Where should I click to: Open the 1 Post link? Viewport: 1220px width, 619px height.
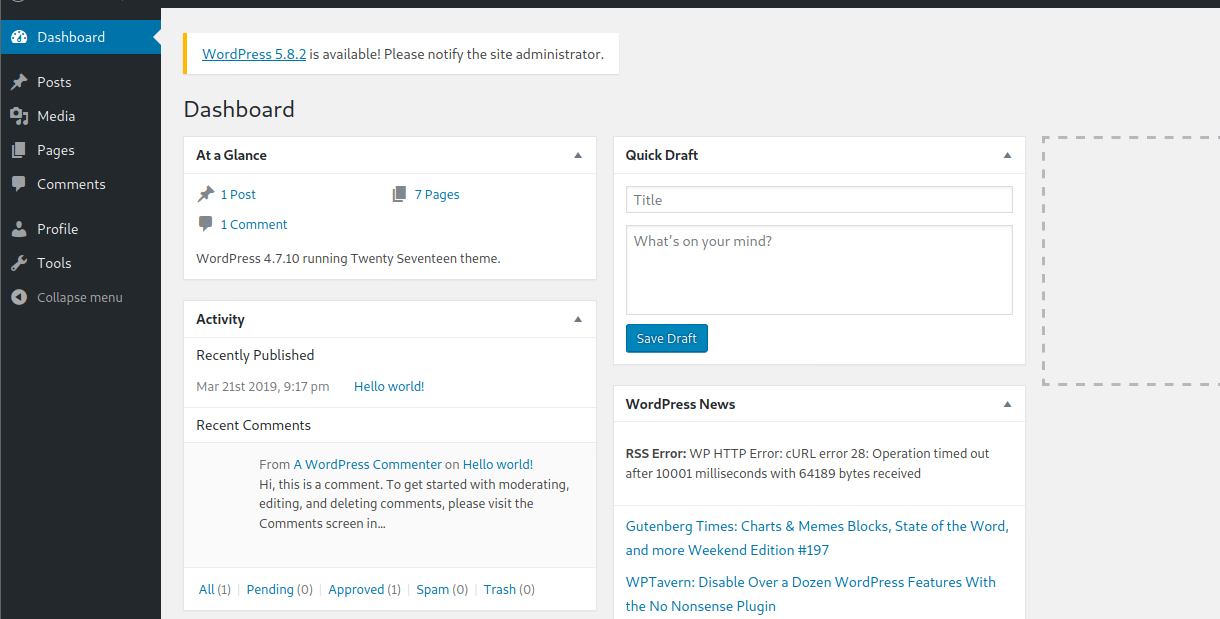[238, 194]
